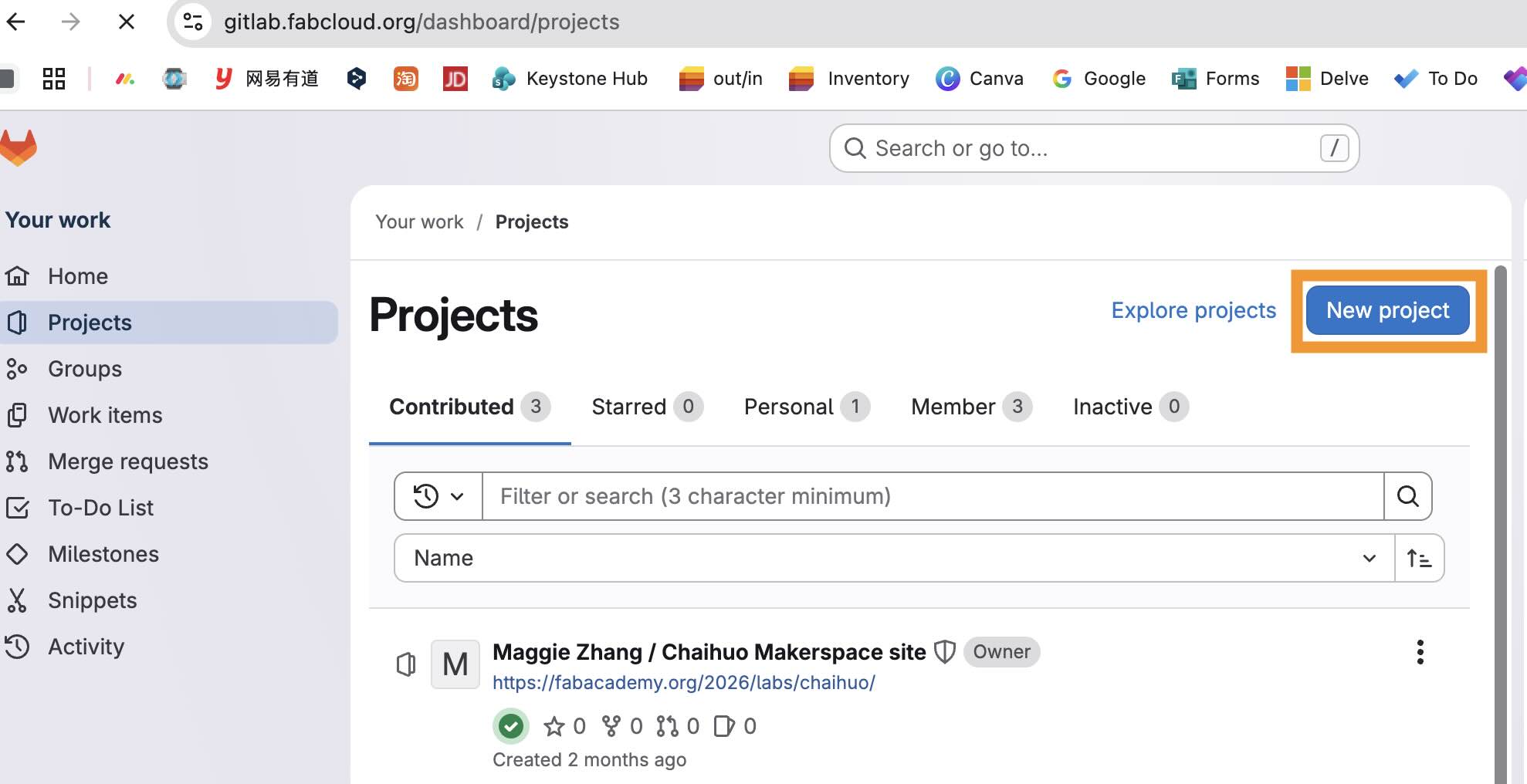
Task: Stop page loading with the X button
Action: tap(127, 22)
